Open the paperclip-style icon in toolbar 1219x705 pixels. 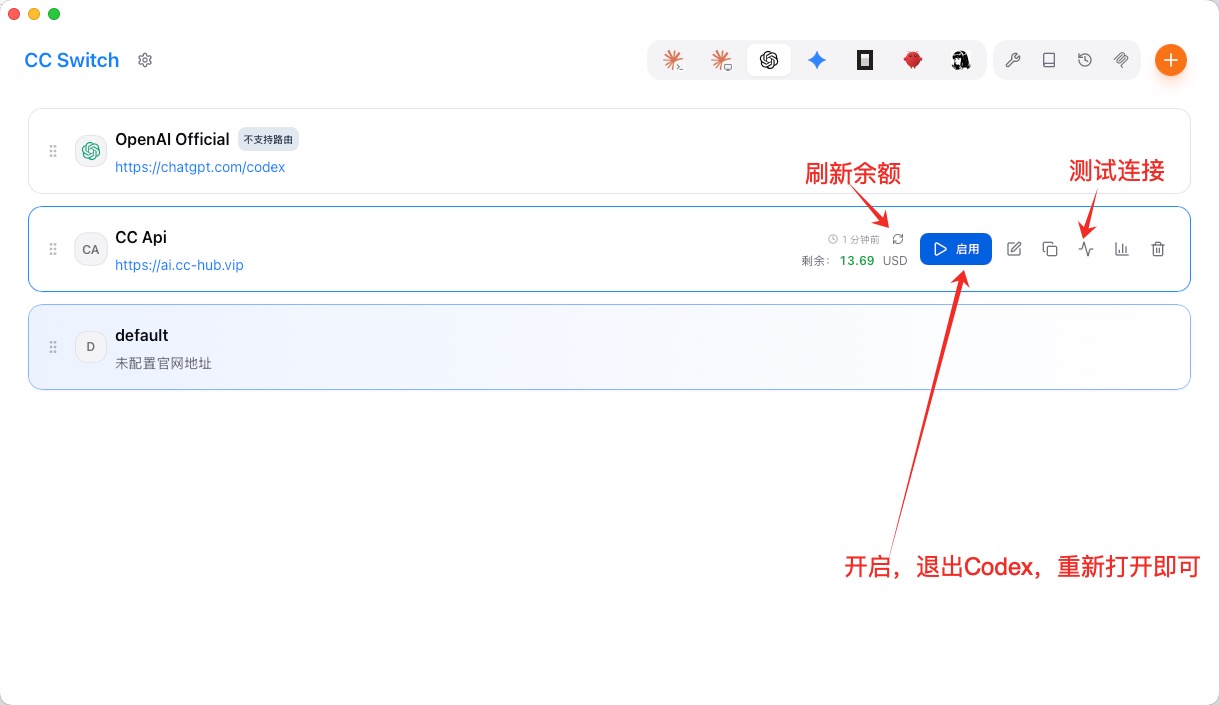click(x=1121, y=60)
